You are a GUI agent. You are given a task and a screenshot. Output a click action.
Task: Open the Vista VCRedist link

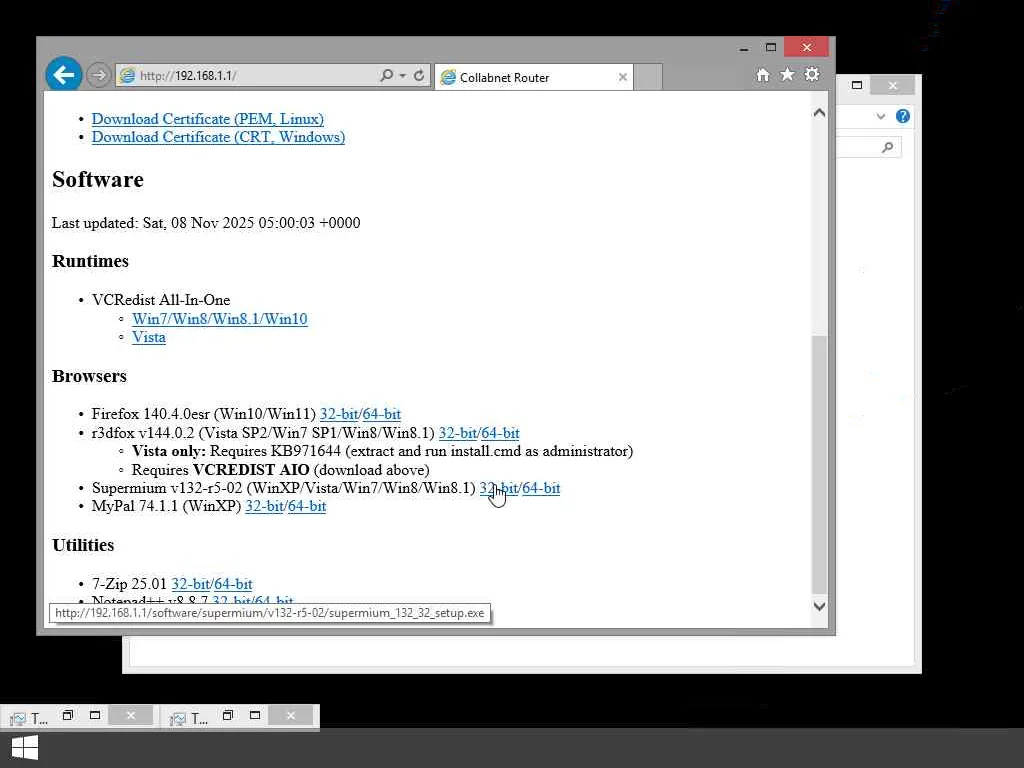(149, 337)
